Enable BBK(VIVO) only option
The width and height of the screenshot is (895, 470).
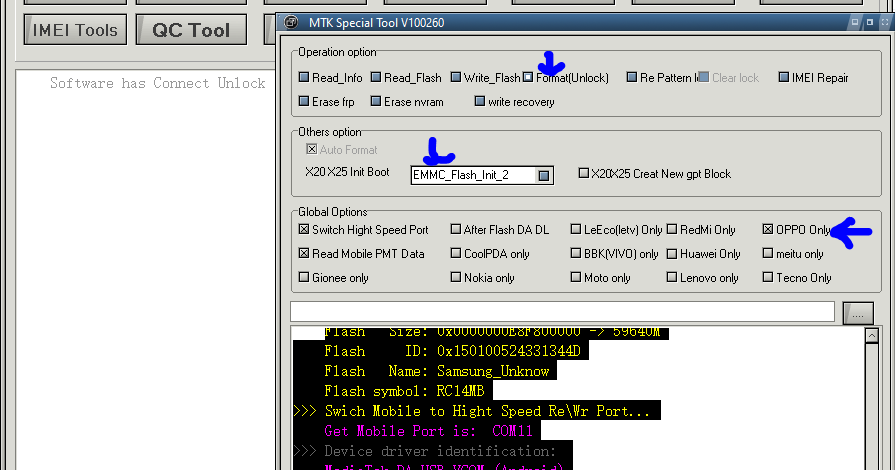pyautogui.click(x=576, y=253)
